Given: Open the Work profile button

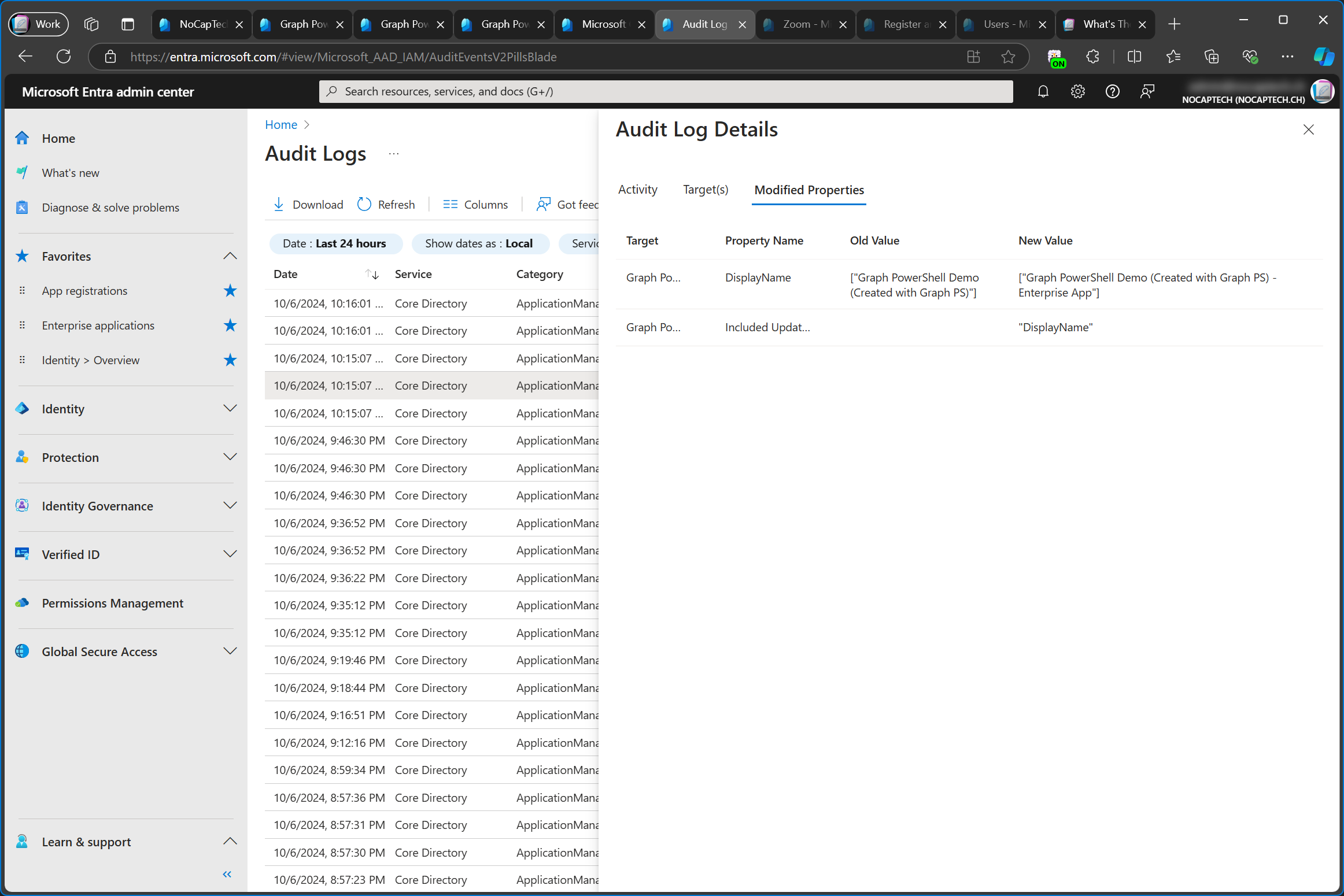Looking at the screenshot, I should (x=38, y=24).
